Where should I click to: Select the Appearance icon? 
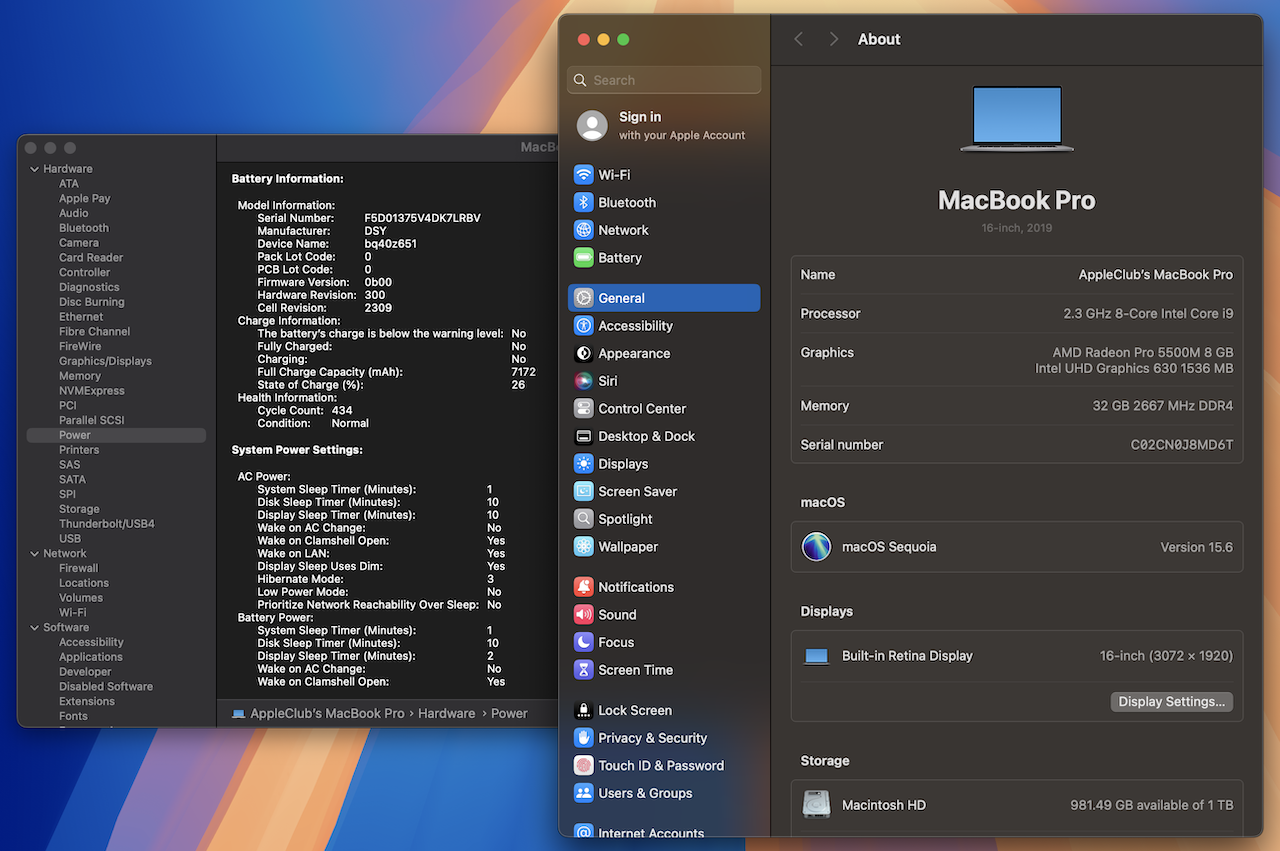pos(584,354)
